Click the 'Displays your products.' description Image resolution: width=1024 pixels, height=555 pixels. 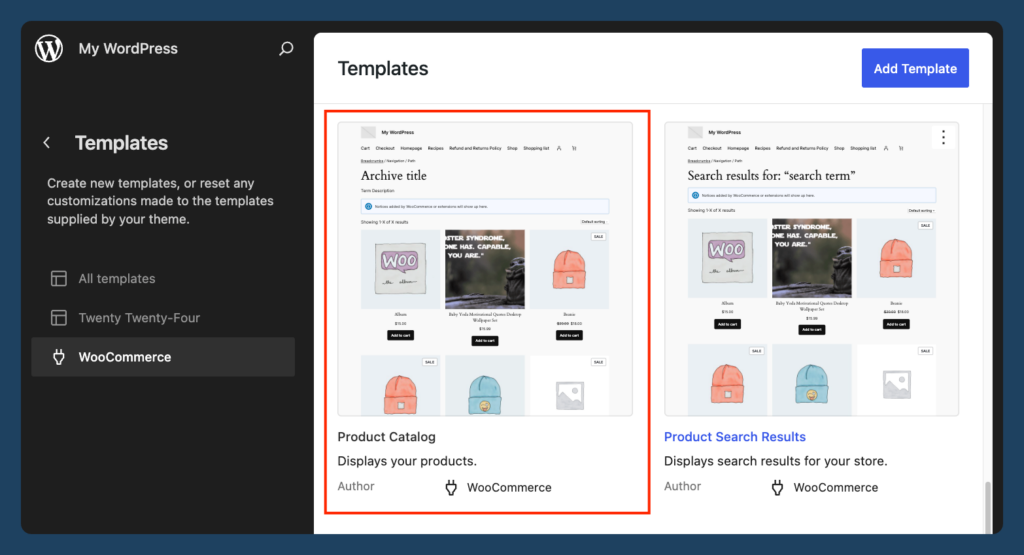(407, 461)
